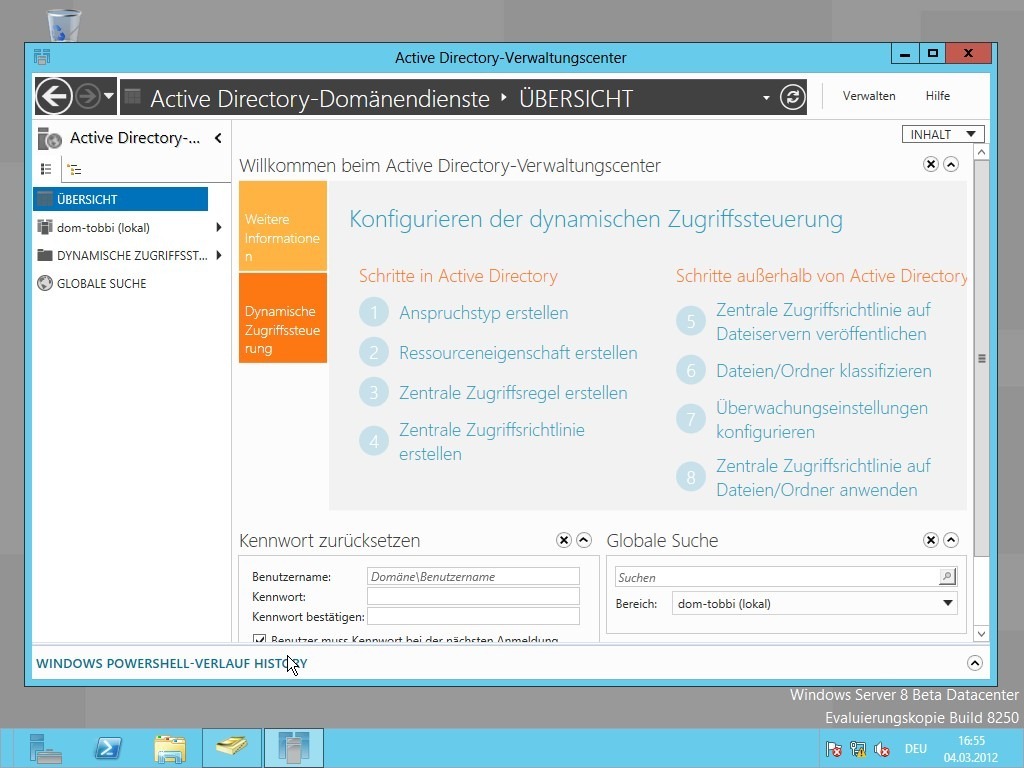Open Überwachungseinstellungen konfigurieren link

822,419
